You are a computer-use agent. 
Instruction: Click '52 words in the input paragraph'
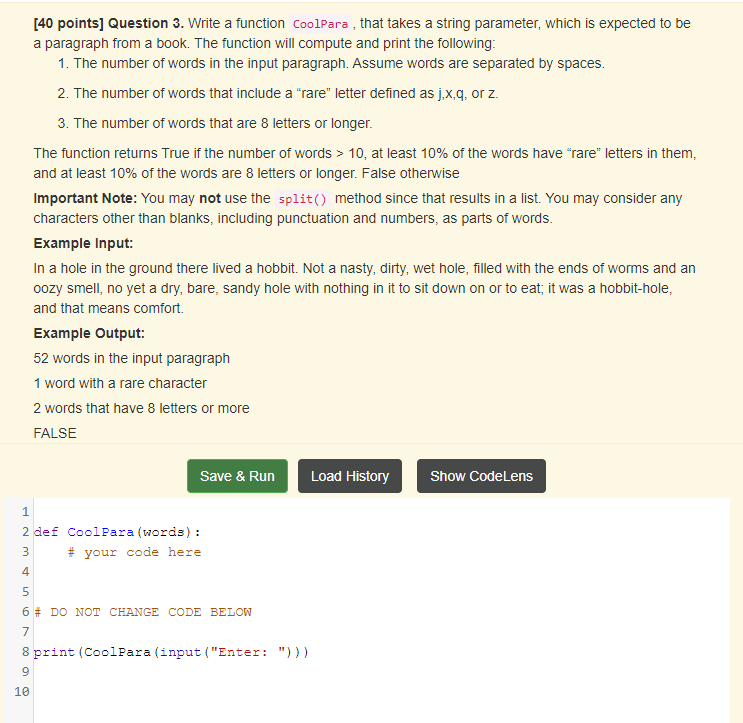pos(131,358)
